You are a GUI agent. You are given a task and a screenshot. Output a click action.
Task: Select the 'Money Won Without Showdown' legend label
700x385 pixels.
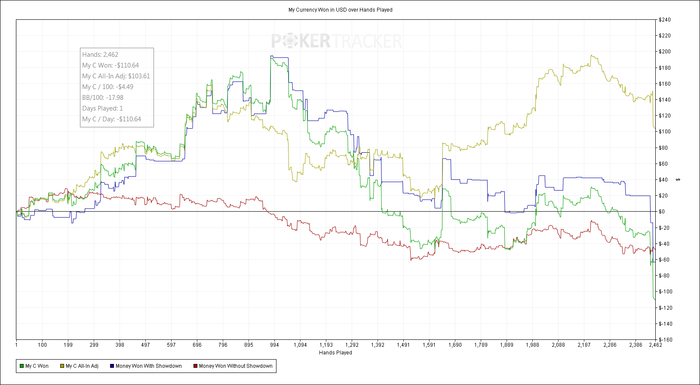(x=235, y=366)
